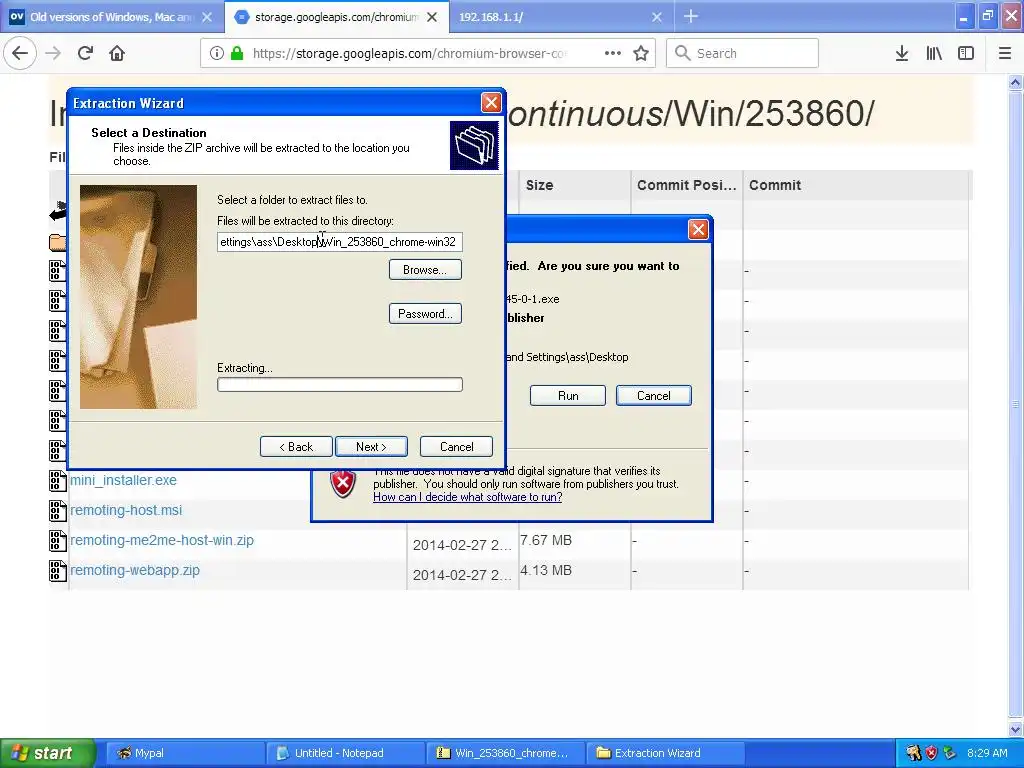Click the extraction directory path field
This screenshot has width=1024, height=768.
click(340, 242)
